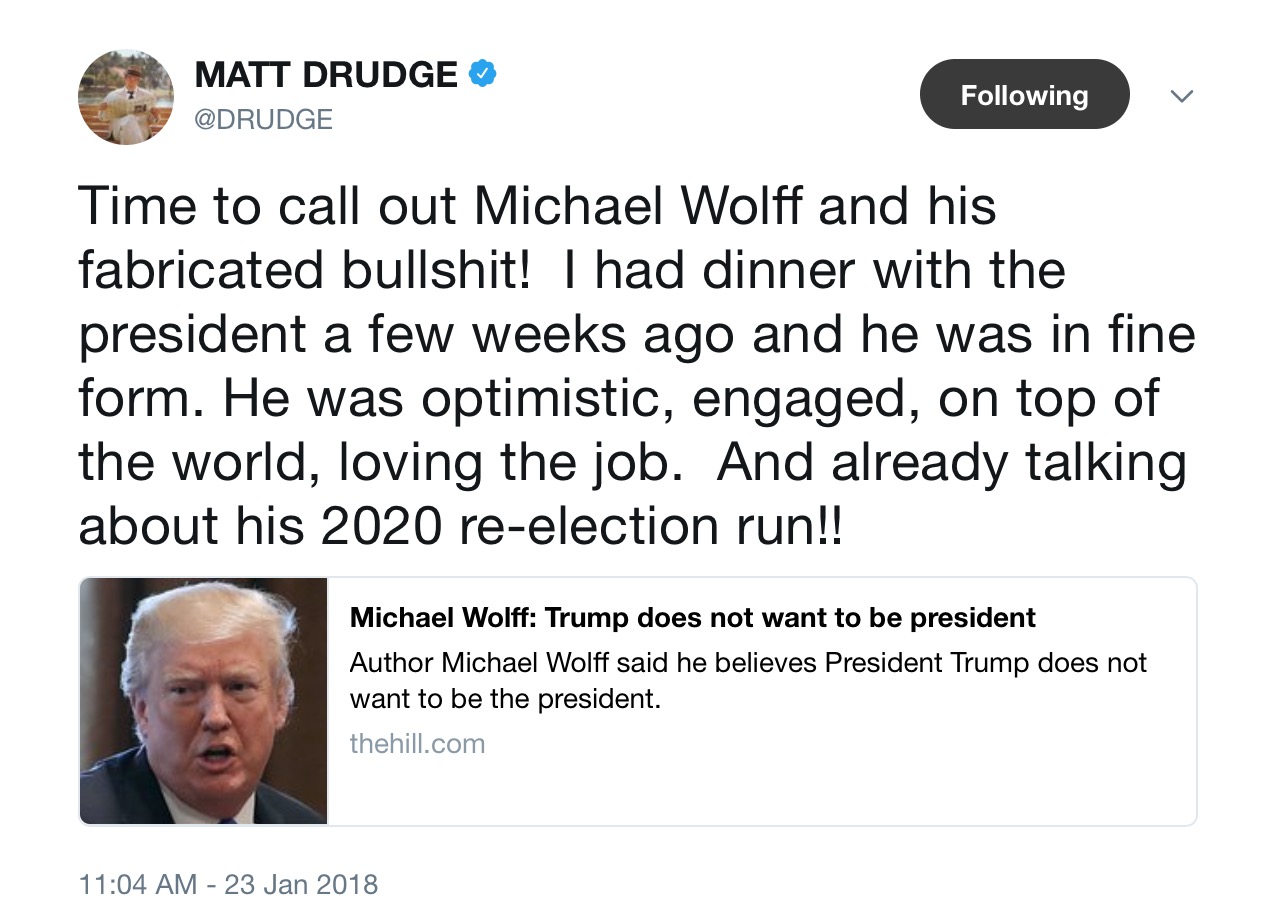Image resolution: width=1272 pixels, height=922 pixels.
Task: Click the @DRUDGE handle
Action: 263,120
